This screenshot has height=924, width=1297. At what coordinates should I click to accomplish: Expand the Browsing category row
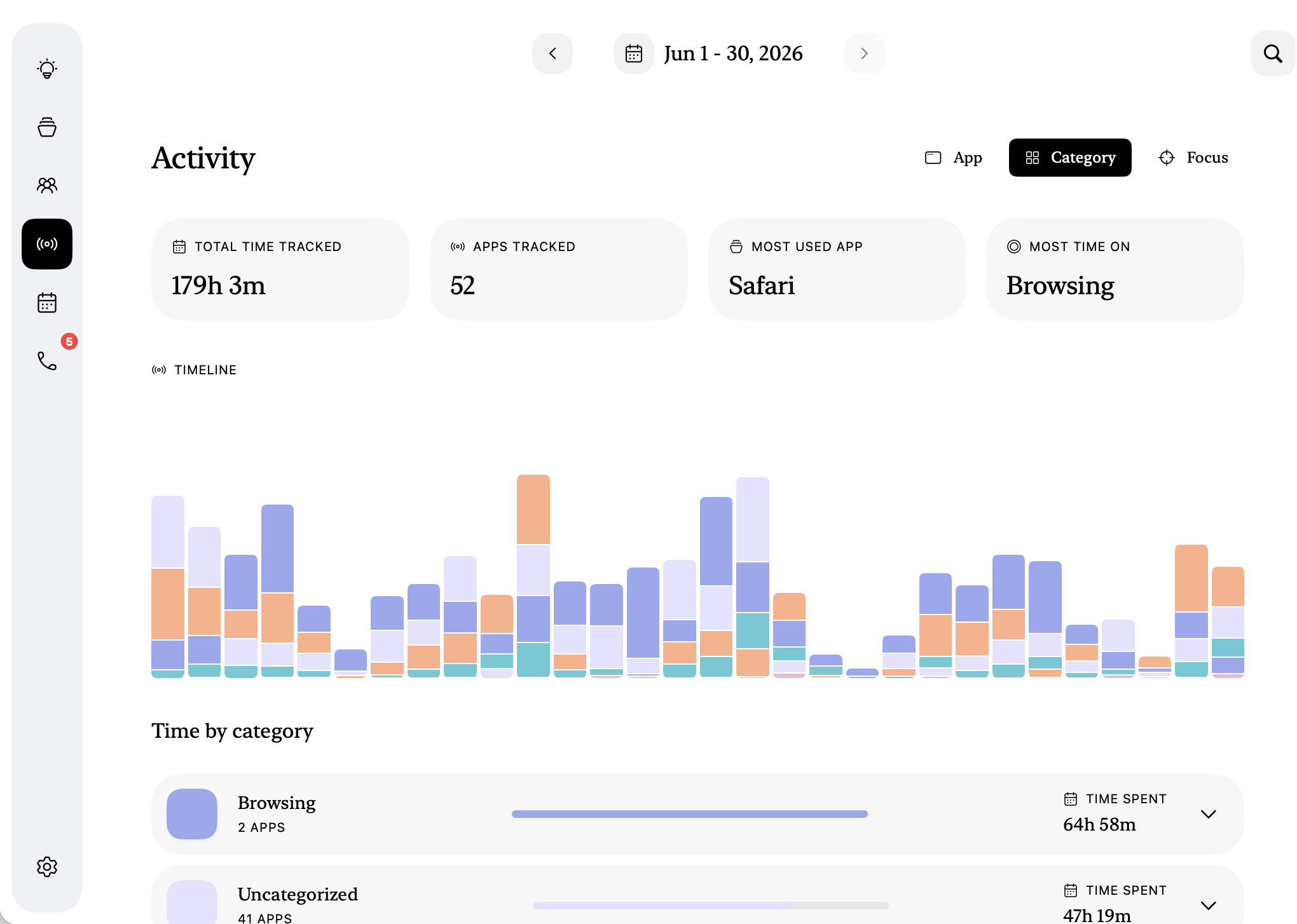click(x=1209, y=814)
